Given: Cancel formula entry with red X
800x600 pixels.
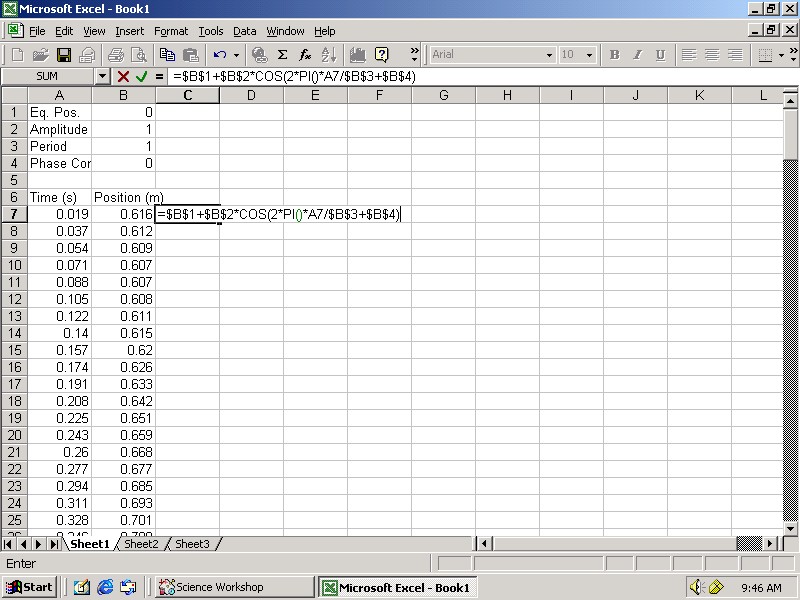Looking at the screenshot, I should coord(123,76).
